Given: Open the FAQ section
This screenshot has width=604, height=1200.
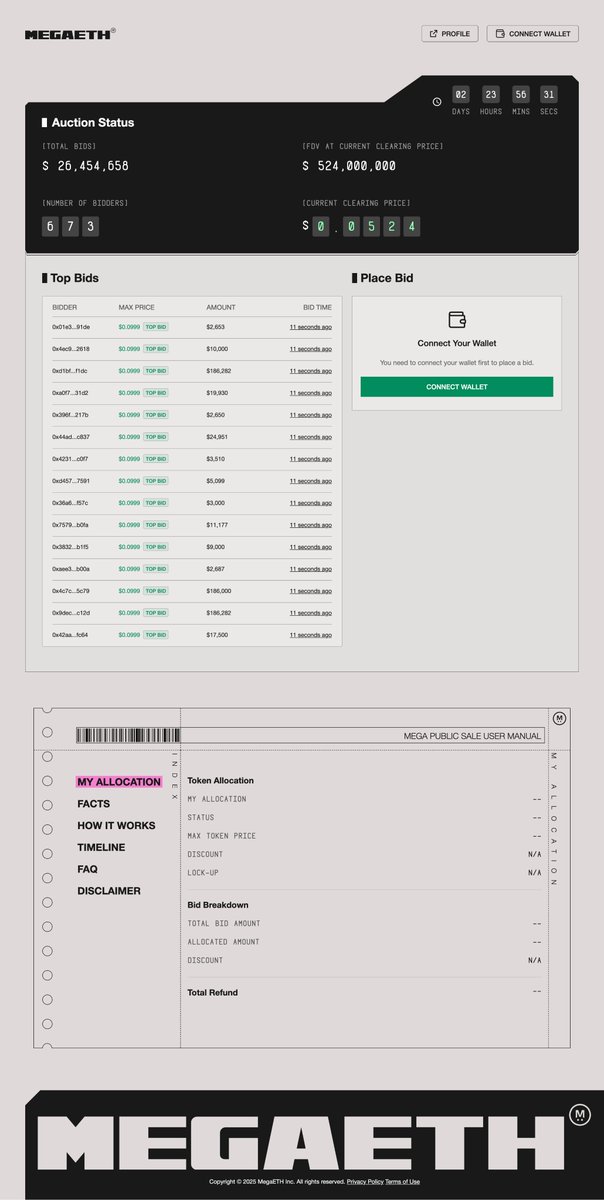Looking at the screenshot, I should tap(87, 869).
